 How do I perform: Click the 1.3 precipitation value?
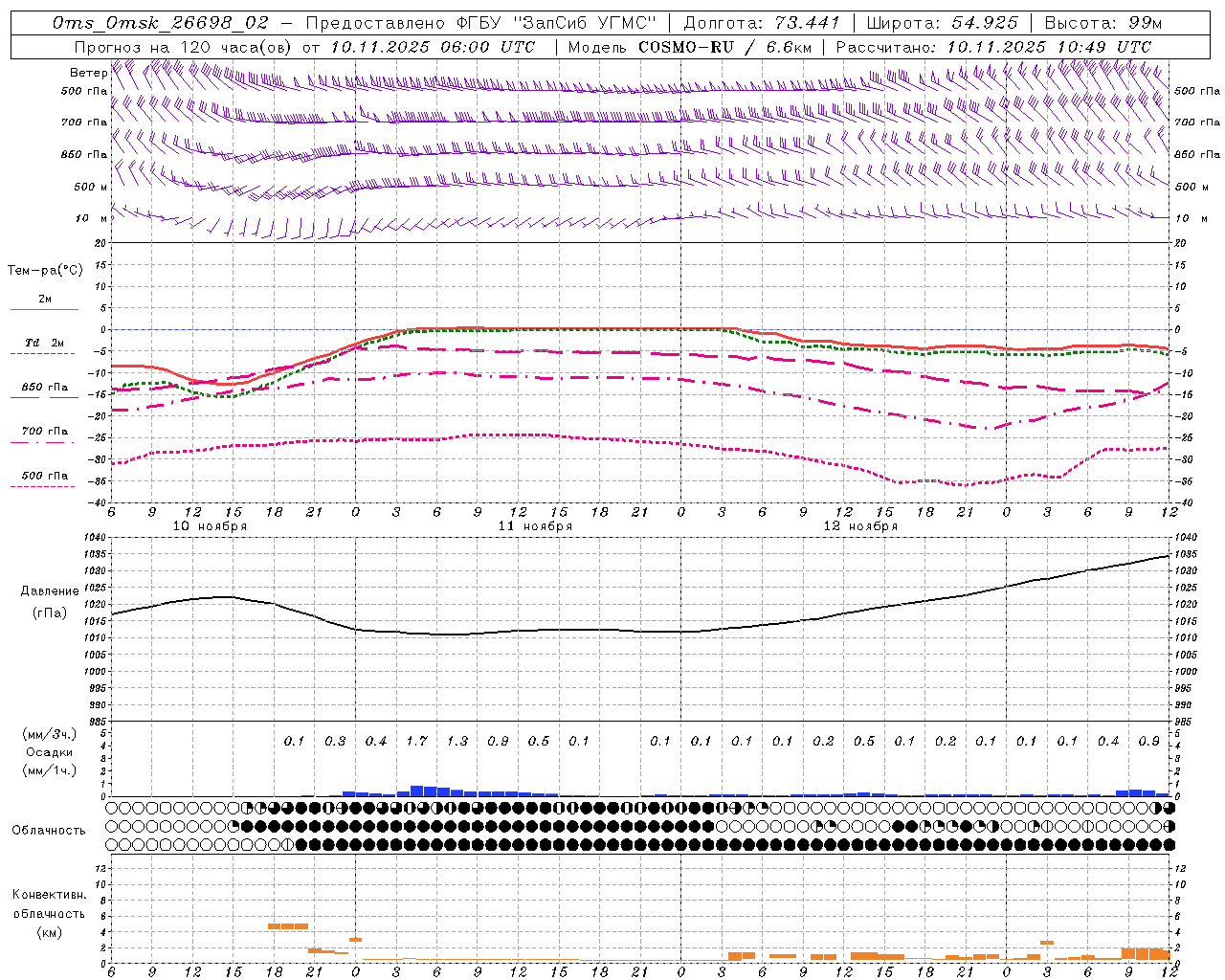click(x=457, y=741)
